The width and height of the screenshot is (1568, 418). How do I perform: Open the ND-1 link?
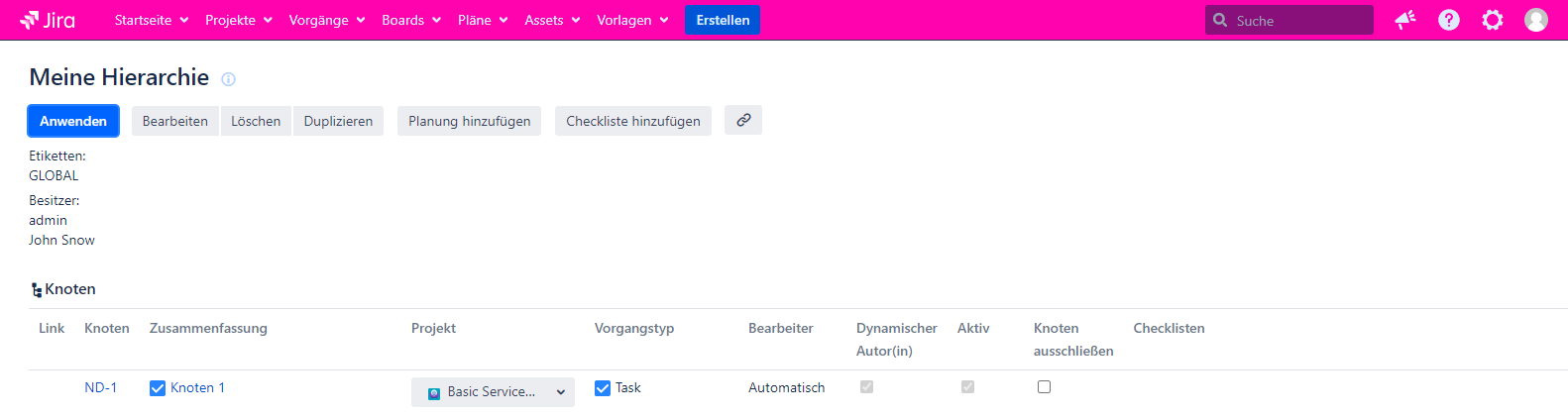pos(100,388)
